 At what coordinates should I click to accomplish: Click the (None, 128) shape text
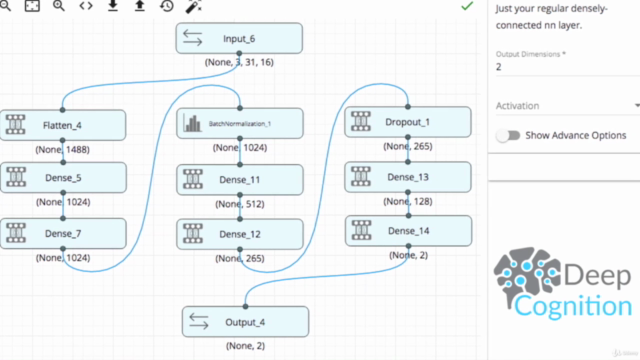click(408, 202)
